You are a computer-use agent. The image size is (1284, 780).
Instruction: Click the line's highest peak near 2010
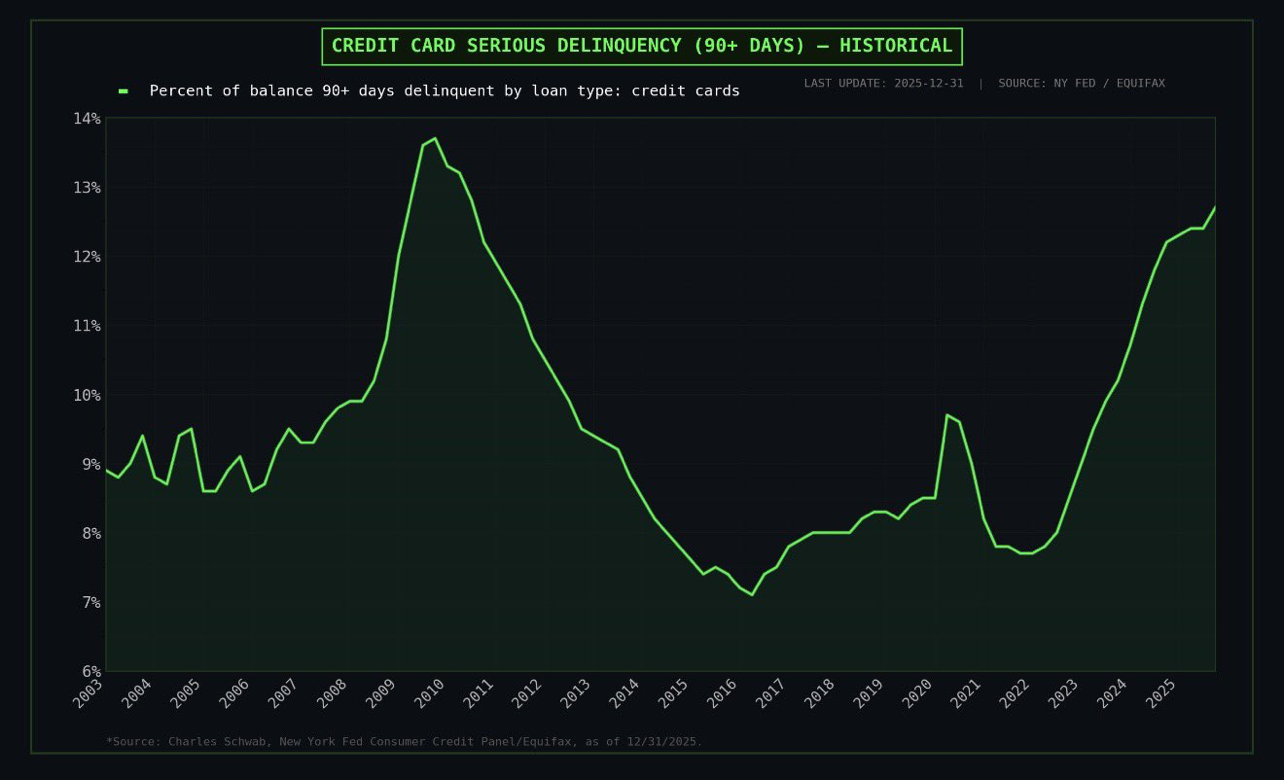coord(434,138)
